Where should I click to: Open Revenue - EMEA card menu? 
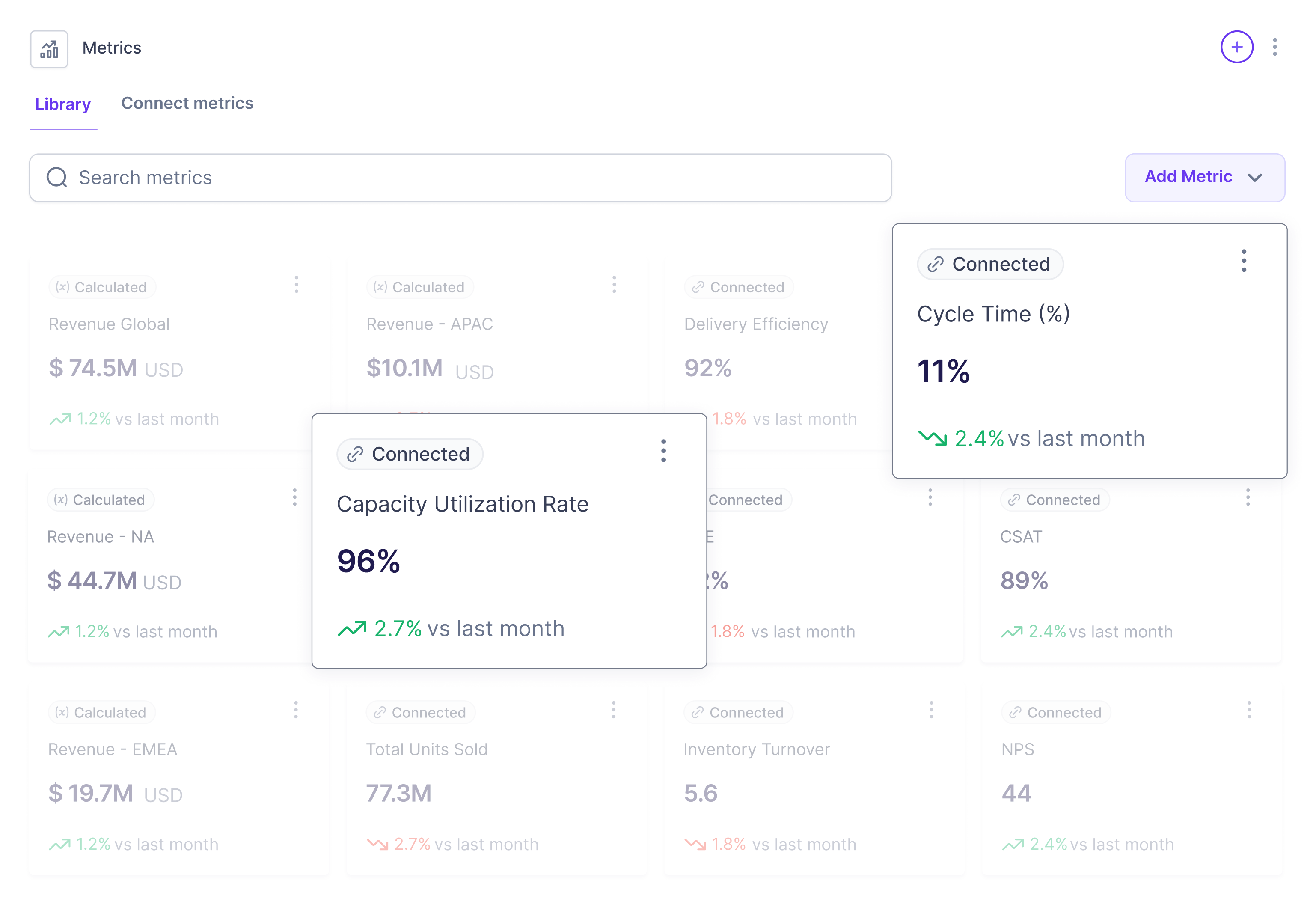tap(296, 710)
